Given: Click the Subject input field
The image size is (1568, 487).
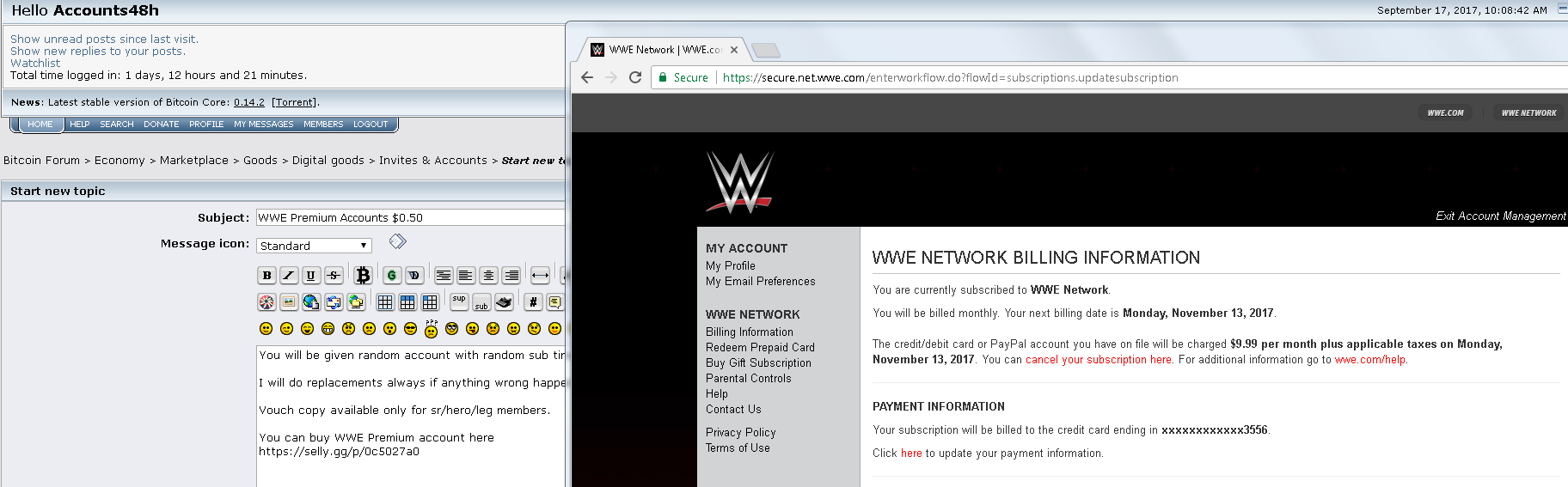Looking at the screenshot, I should tap(411, 217).
